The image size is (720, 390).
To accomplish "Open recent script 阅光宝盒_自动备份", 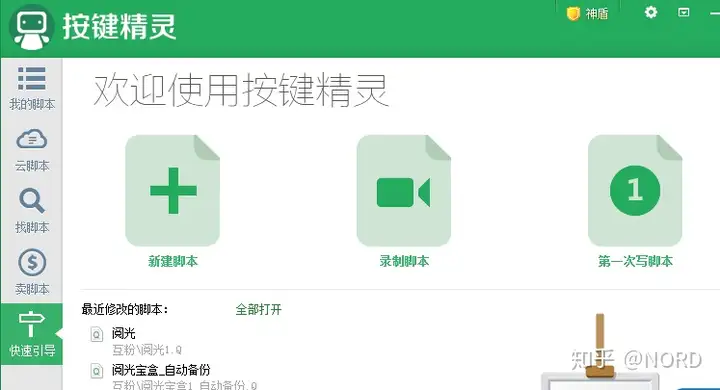I will (x=161, y=370).
